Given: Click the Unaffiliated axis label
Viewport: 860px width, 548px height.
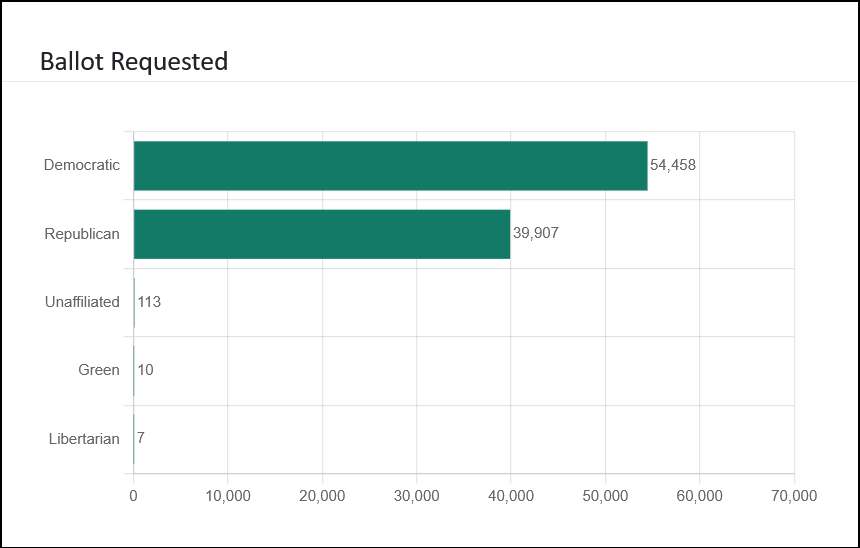Looking at the screenshot, I should 82,302.
